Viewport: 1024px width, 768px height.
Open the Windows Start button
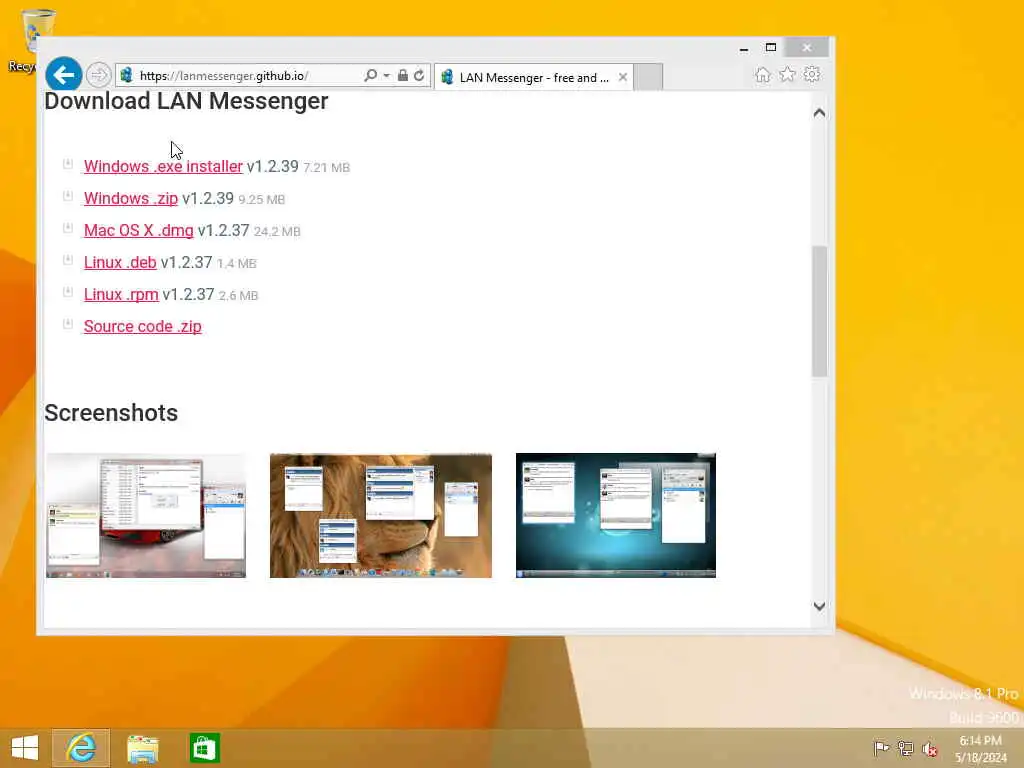pyautogui.click(x=25, y=748)
